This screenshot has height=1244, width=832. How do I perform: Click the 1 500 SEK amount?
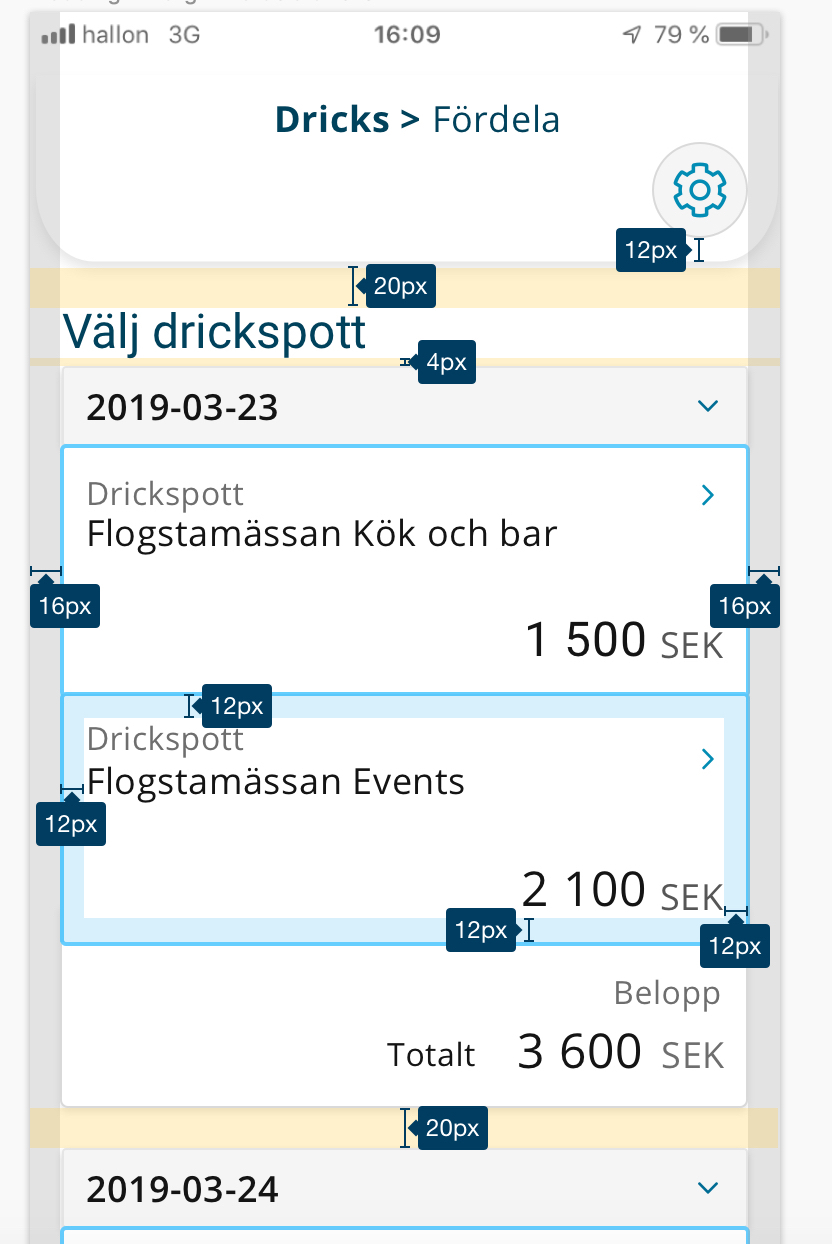point(624,640)
